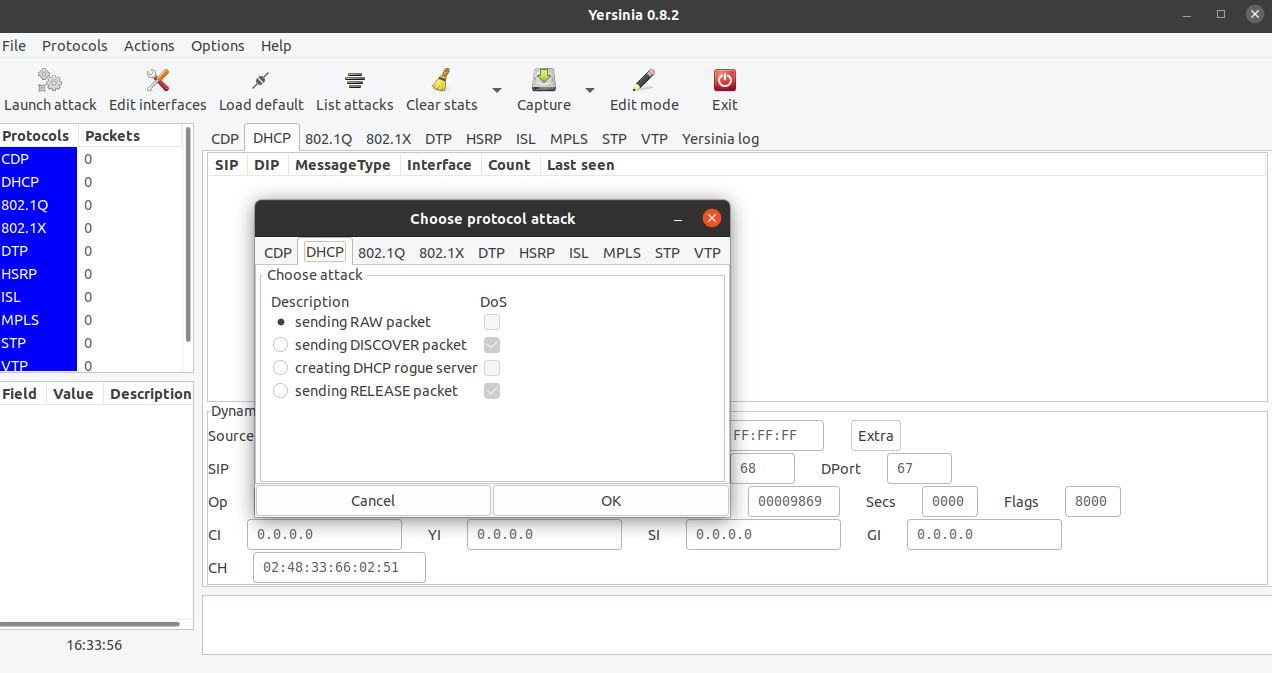
Task: Select DHCP row in Protocols list
Action: [90, 182]
